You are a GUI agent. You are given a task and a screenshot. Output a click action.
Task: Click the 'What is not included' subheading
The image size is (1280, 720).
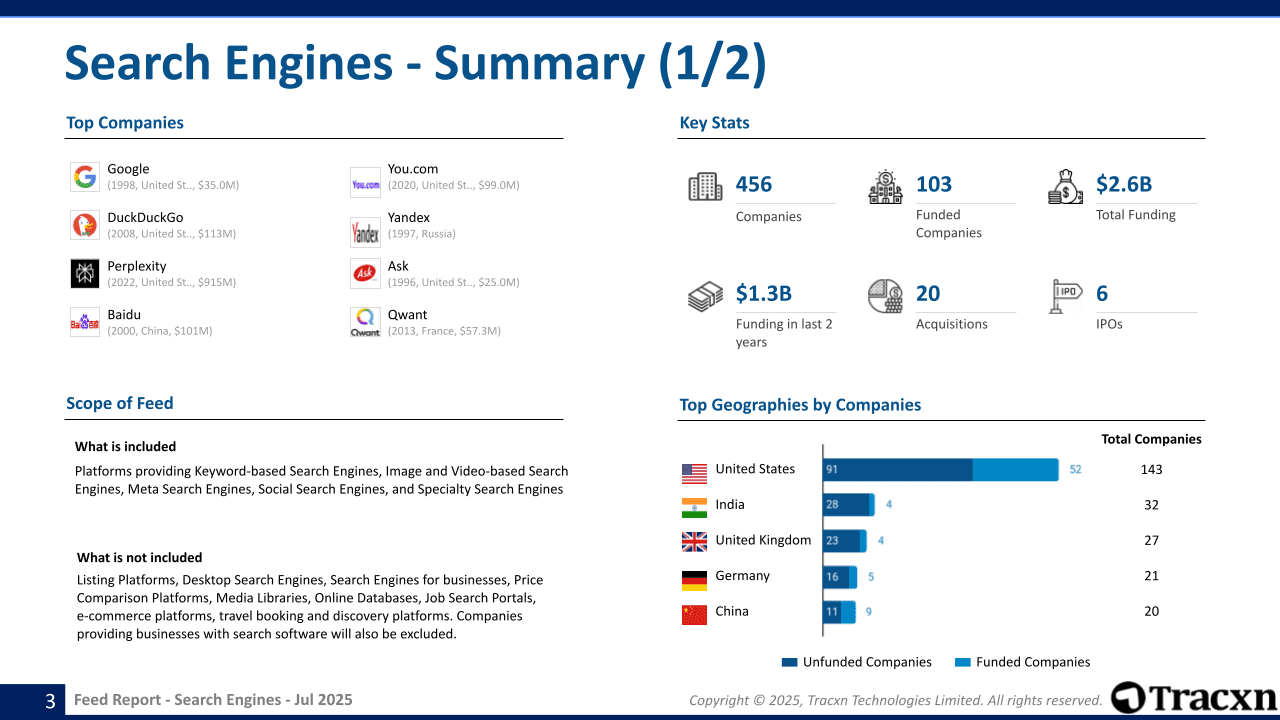click(140, 558)
